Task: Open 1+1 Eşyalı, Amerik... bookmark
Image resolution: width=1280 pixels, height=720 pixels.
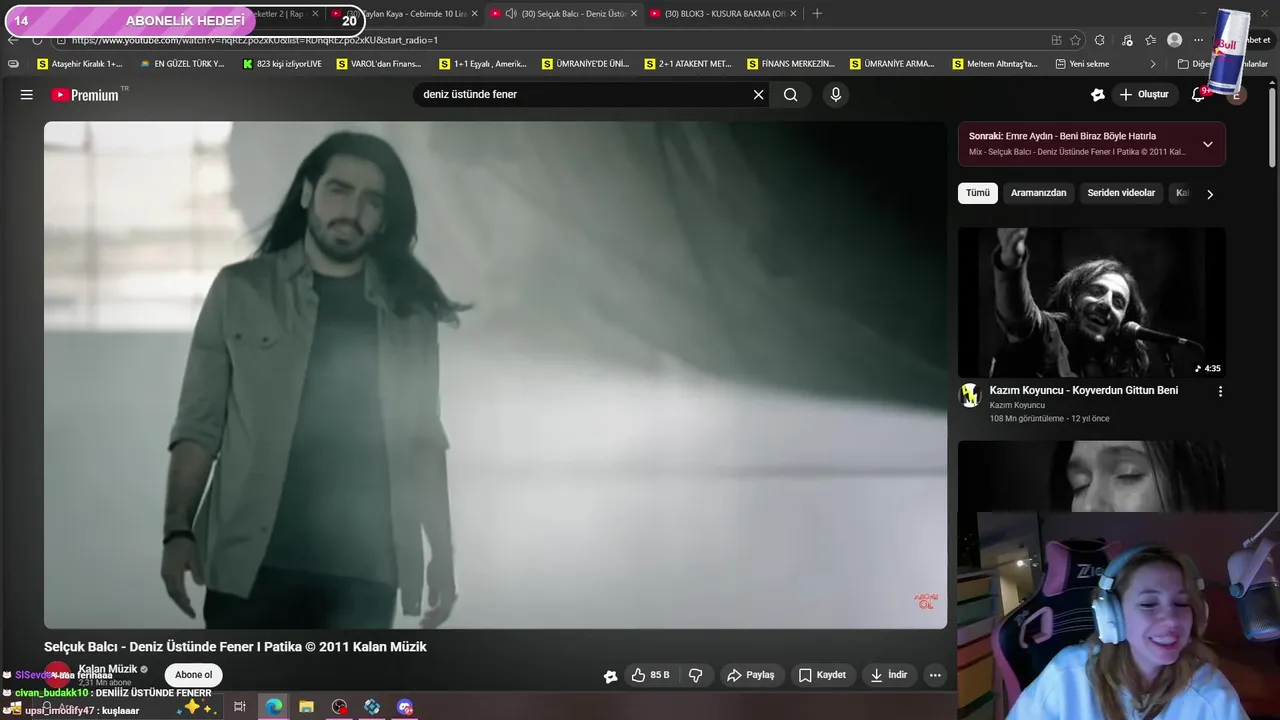Action: pyautogui.click(x=483, y=64)
